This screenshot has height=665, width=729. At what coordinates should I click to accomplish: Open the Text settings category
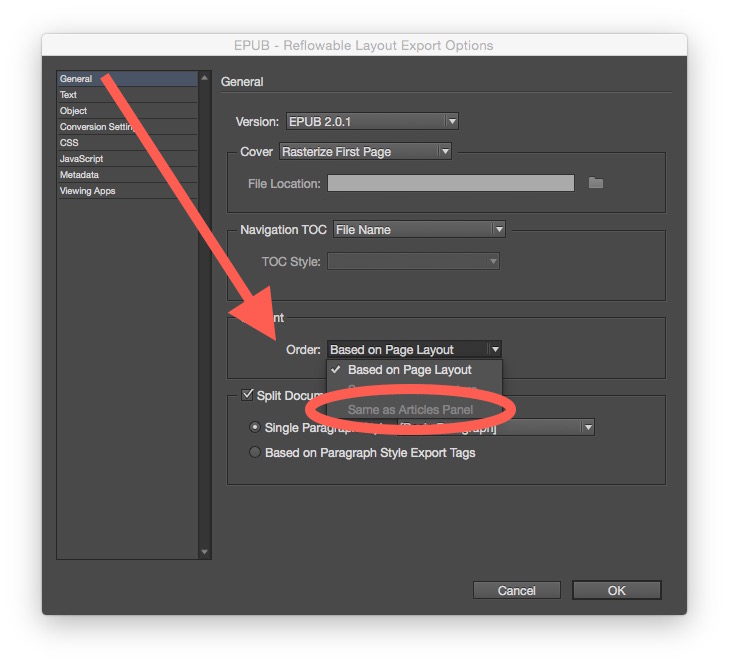(x=127, y=95)
